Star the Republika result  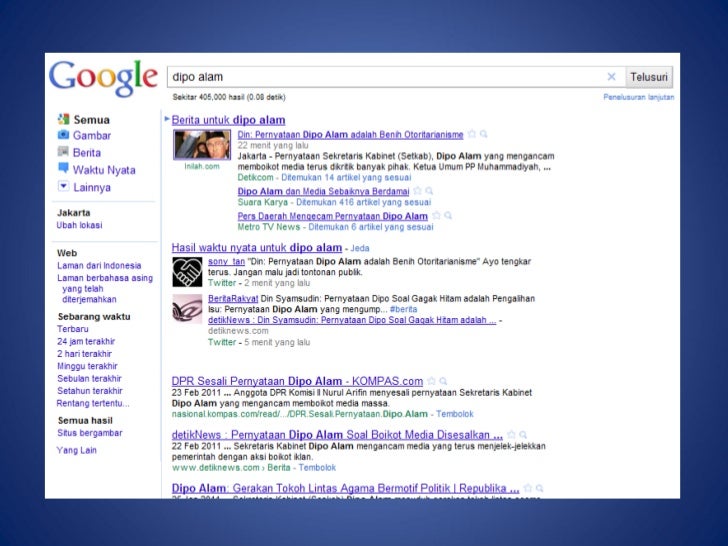pyautogui.click(x=528, y=488)
